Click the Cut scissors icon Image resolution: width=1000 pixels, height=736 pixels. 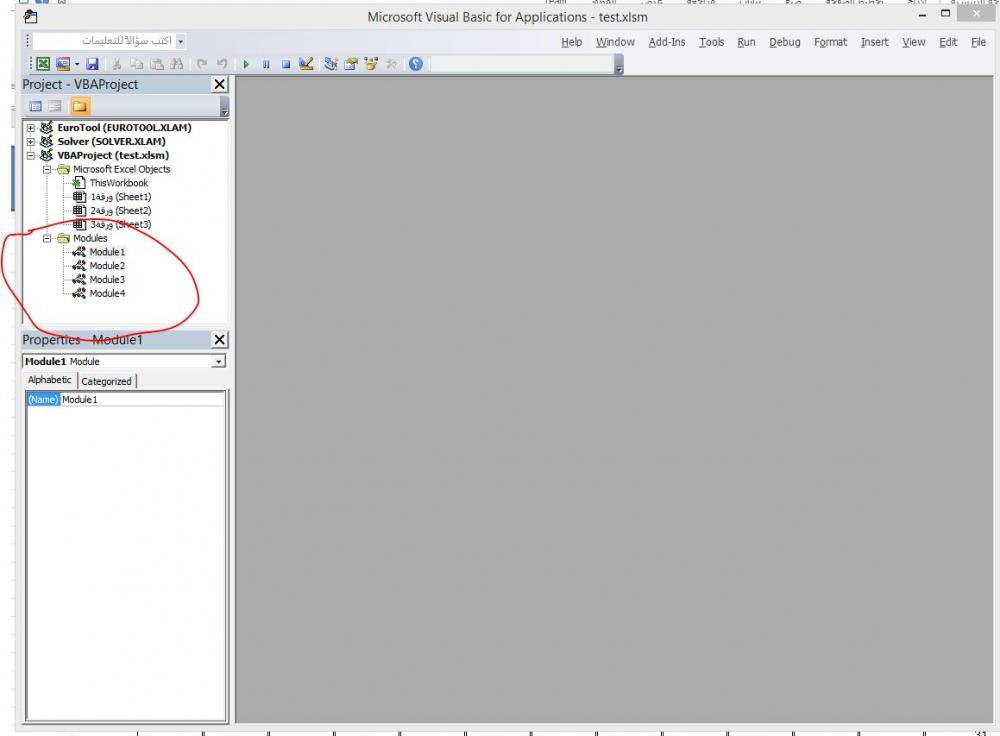(117, 64)
